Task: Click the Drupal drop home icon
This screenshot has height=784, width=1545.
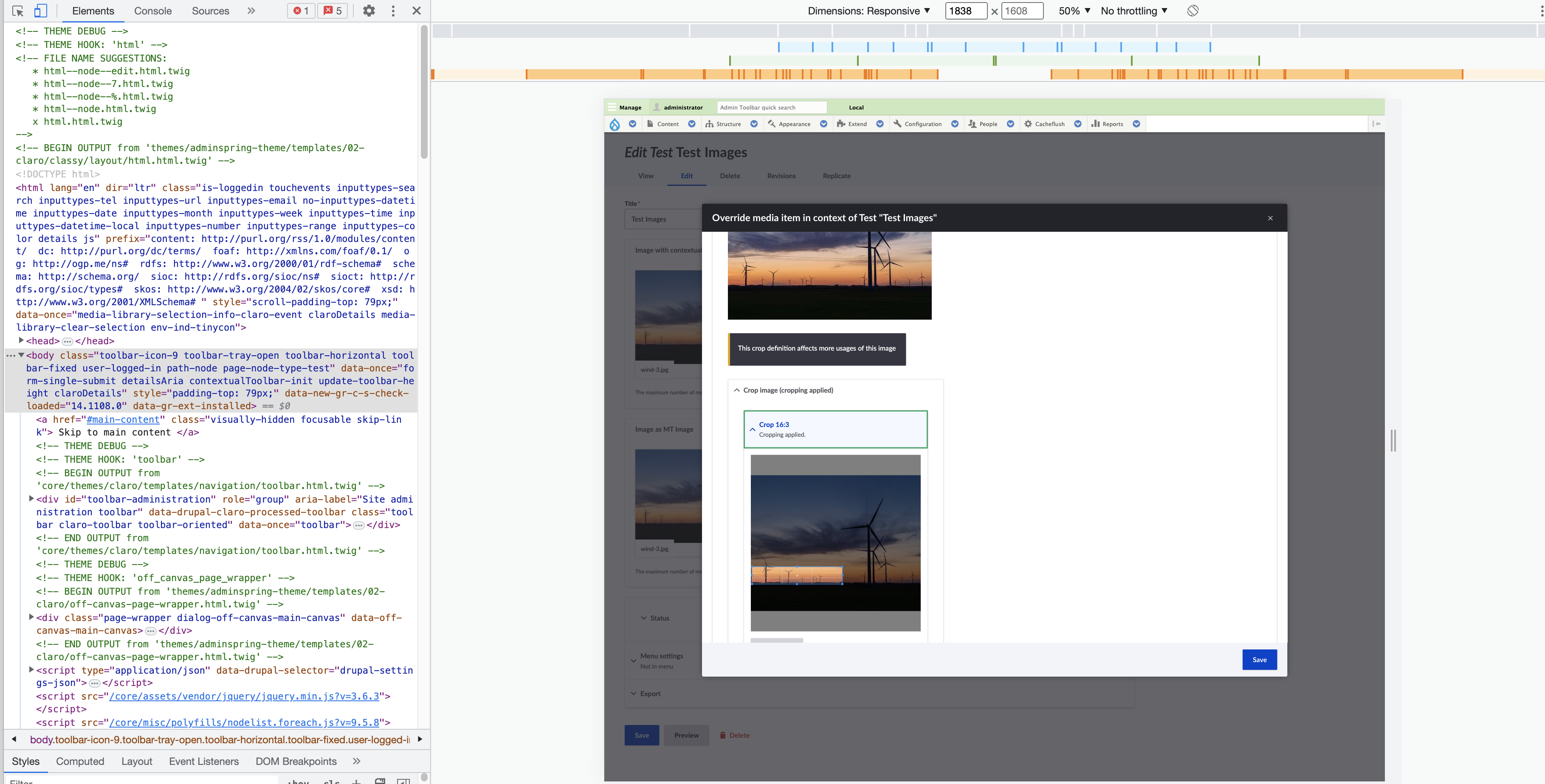Action: [615, 124]
